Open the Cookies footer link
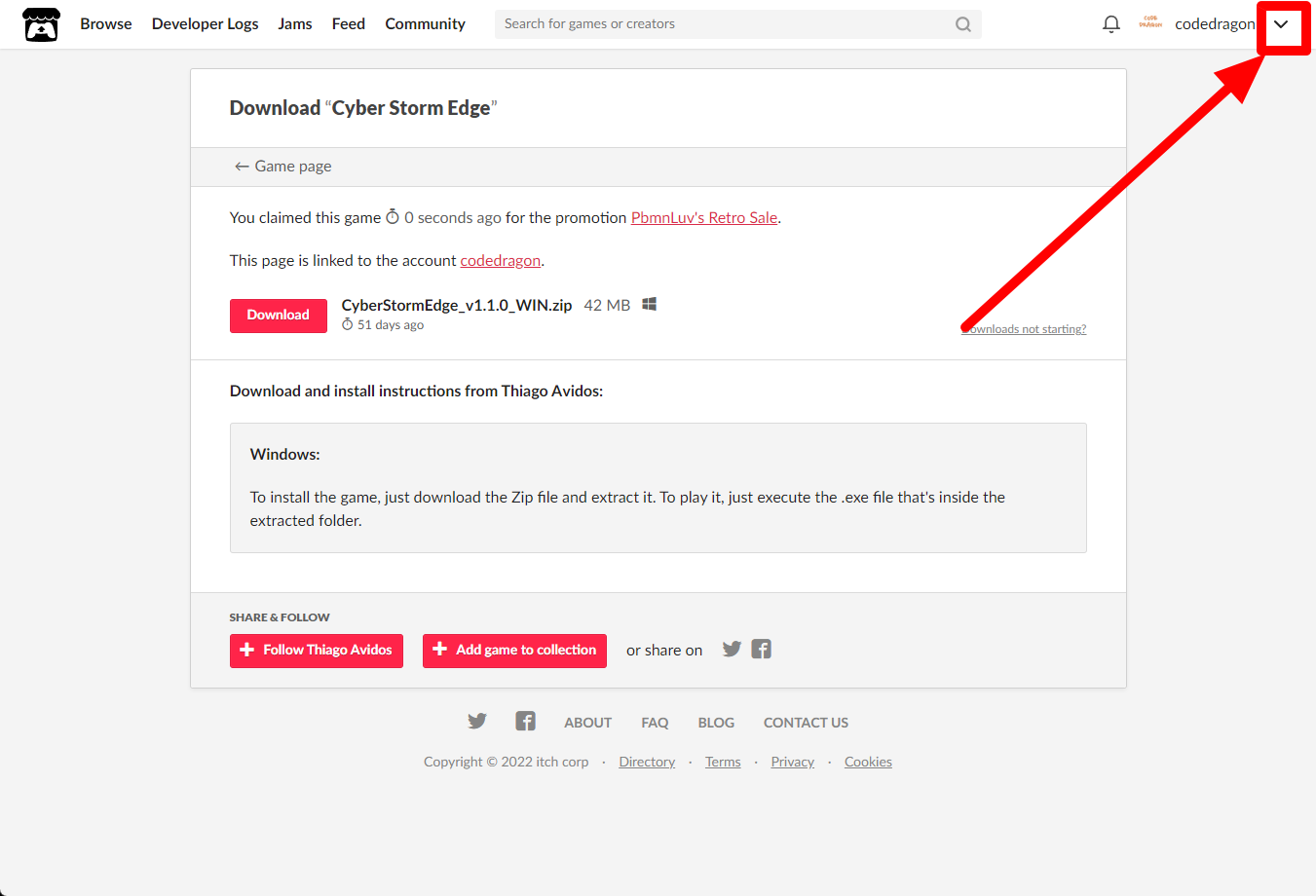 point(868,763)
